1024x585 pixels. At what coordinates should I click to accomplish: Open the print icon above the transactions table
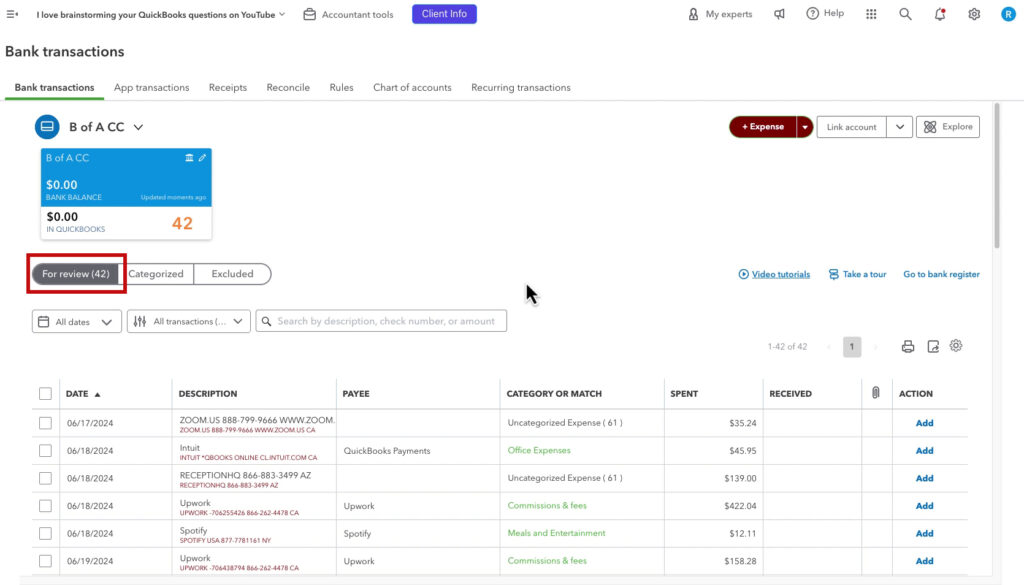coord(908,345)
